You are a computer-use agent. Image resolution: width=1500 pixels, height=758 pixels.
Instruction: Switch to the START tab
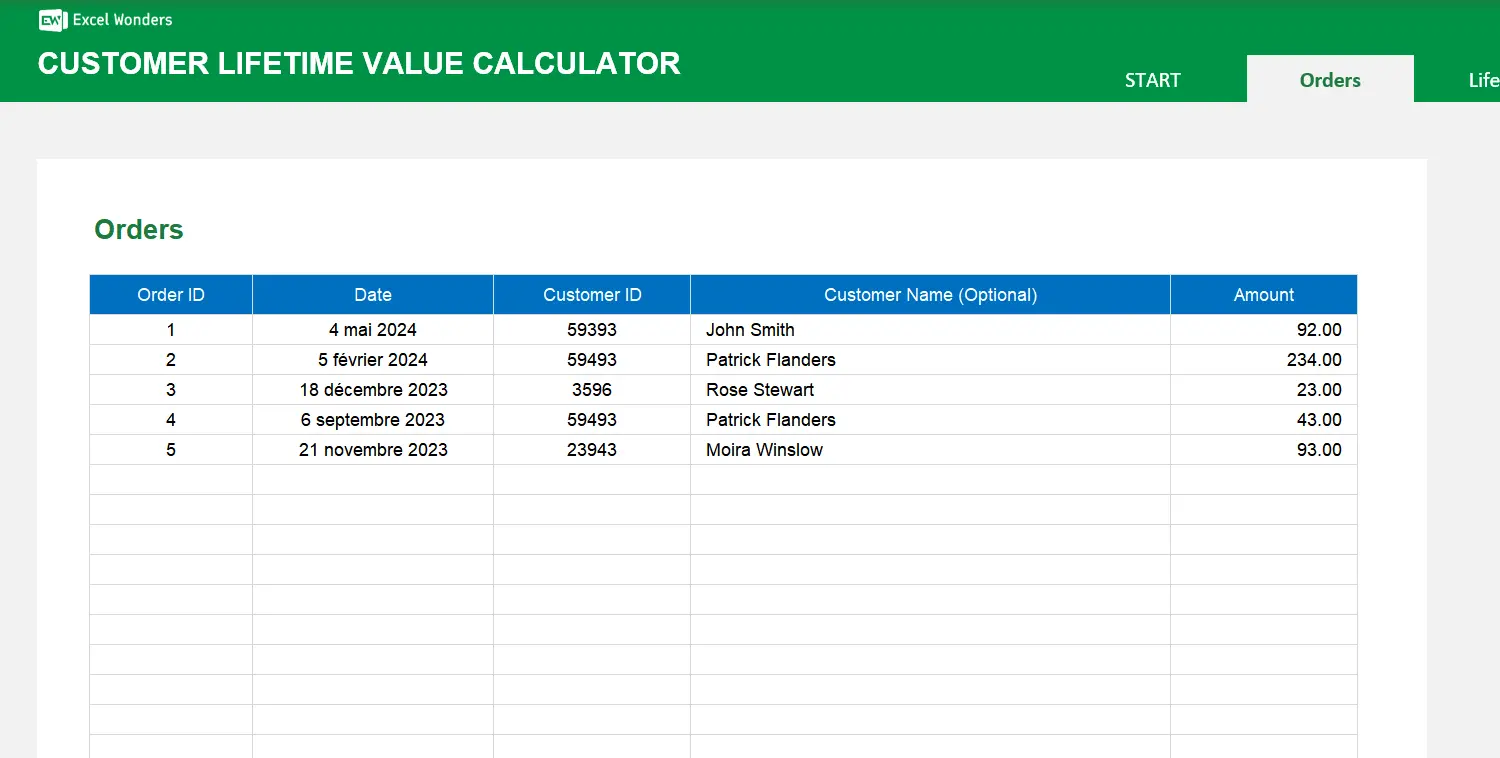pos(1152,80)
